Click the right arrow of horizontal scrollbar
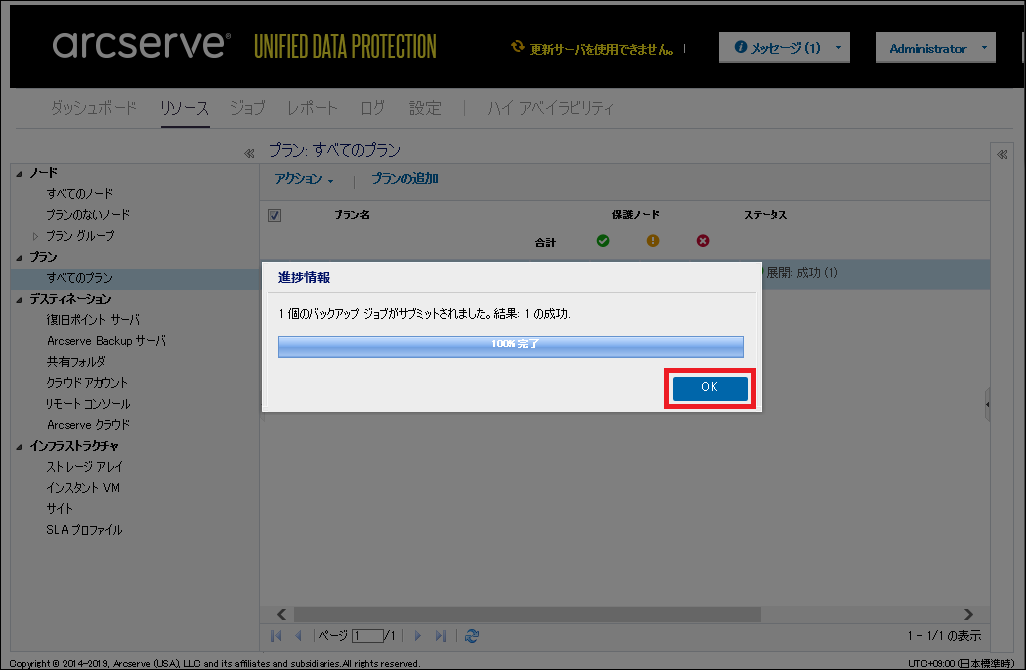 (968, 614)
